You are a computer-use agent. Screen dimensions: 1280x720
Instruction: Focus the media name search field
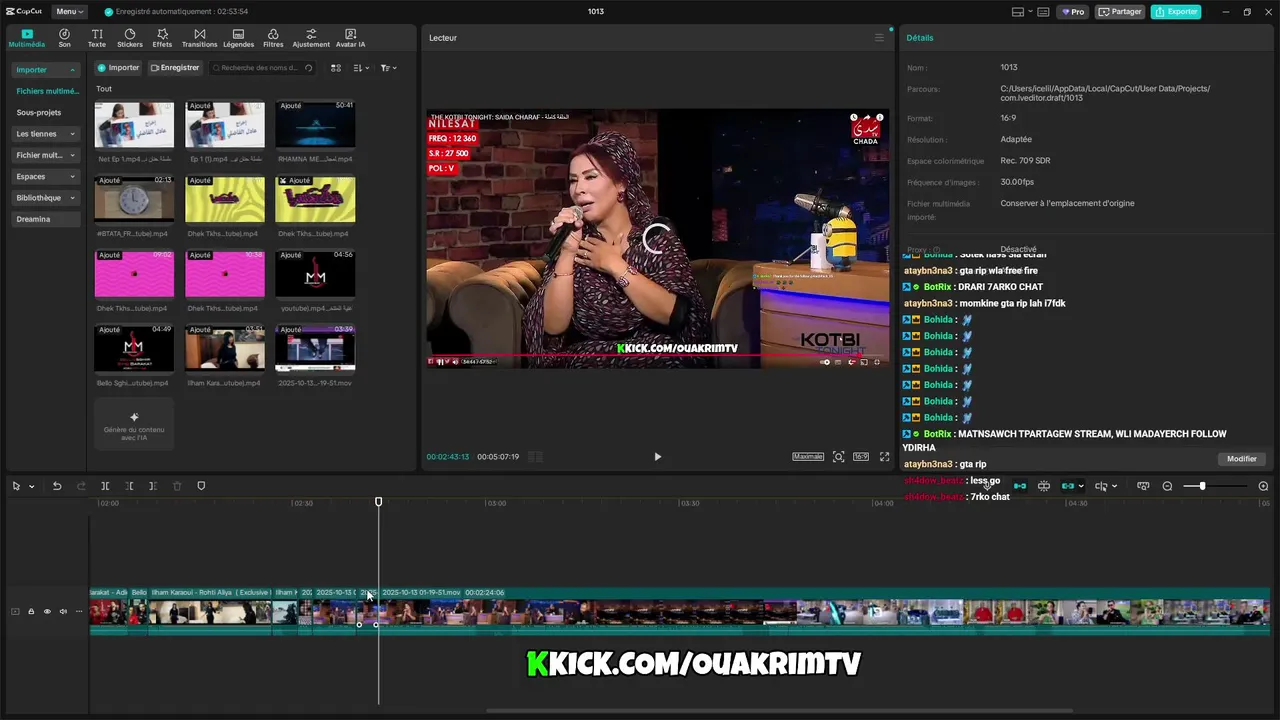(263, 68)
